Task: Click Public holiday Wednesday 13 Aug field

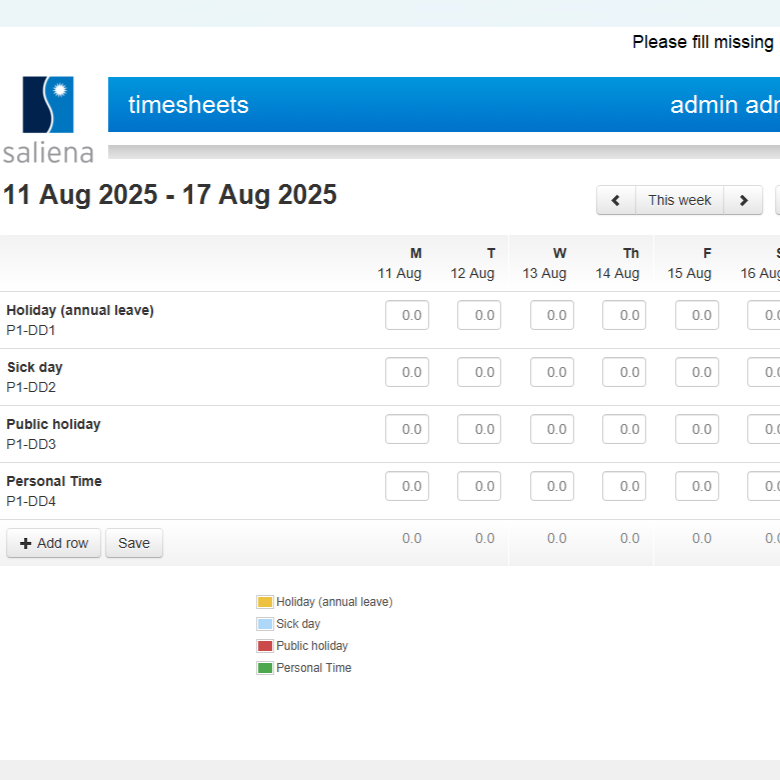Action: click(x=552, y=429)
